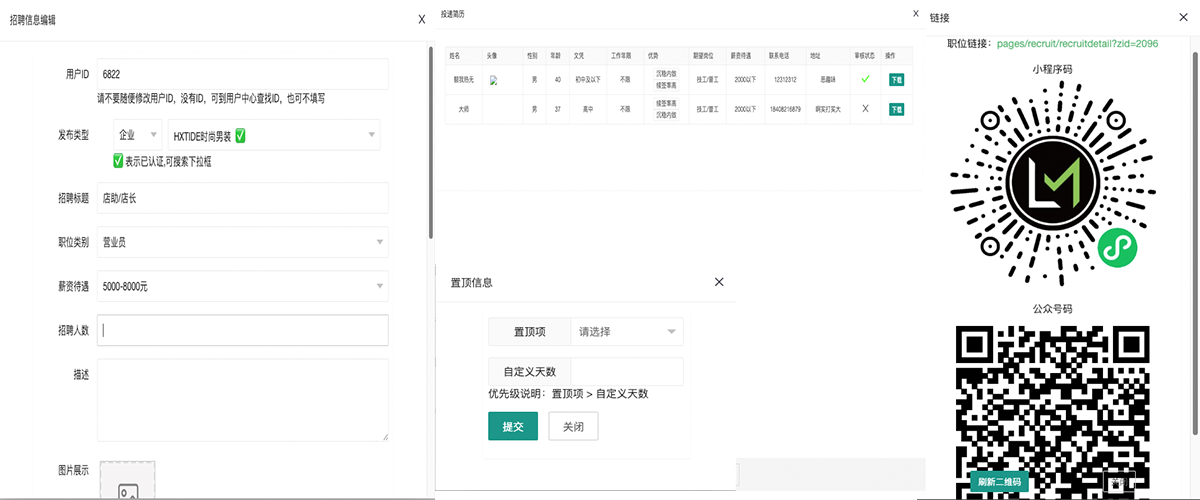Click 下载 button for the 大师 resume row
1200x500 pixels.
[897, 109]
